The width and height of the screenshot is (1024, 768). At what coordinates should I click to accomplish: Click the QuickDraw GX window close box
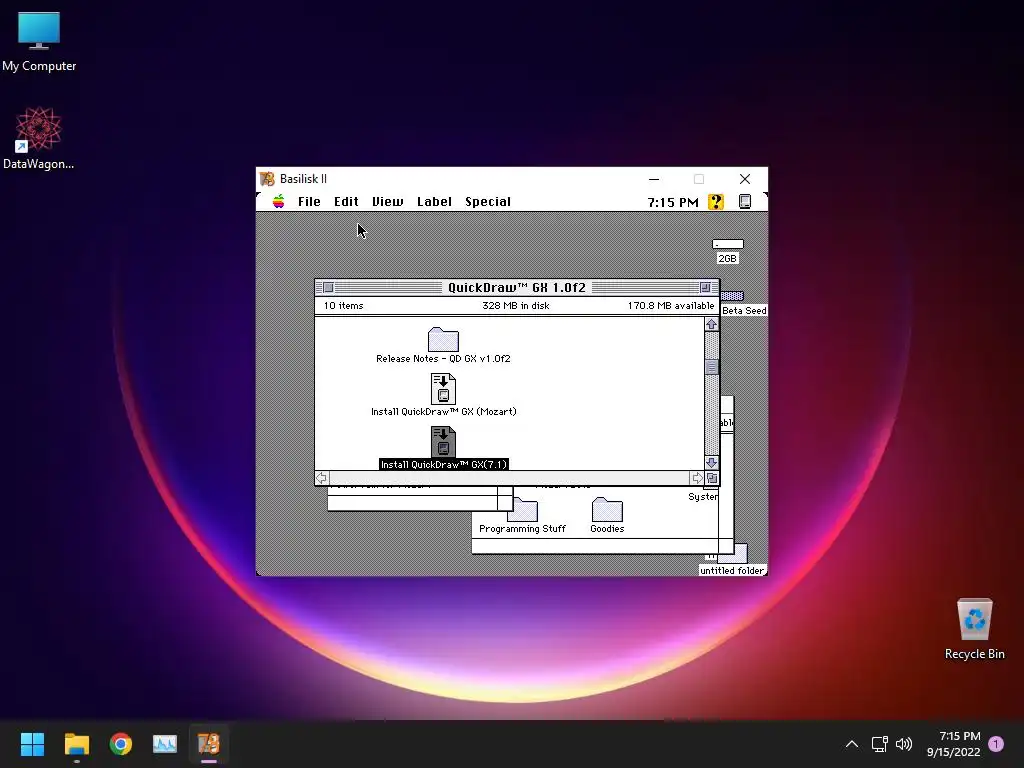pos(328,287)
